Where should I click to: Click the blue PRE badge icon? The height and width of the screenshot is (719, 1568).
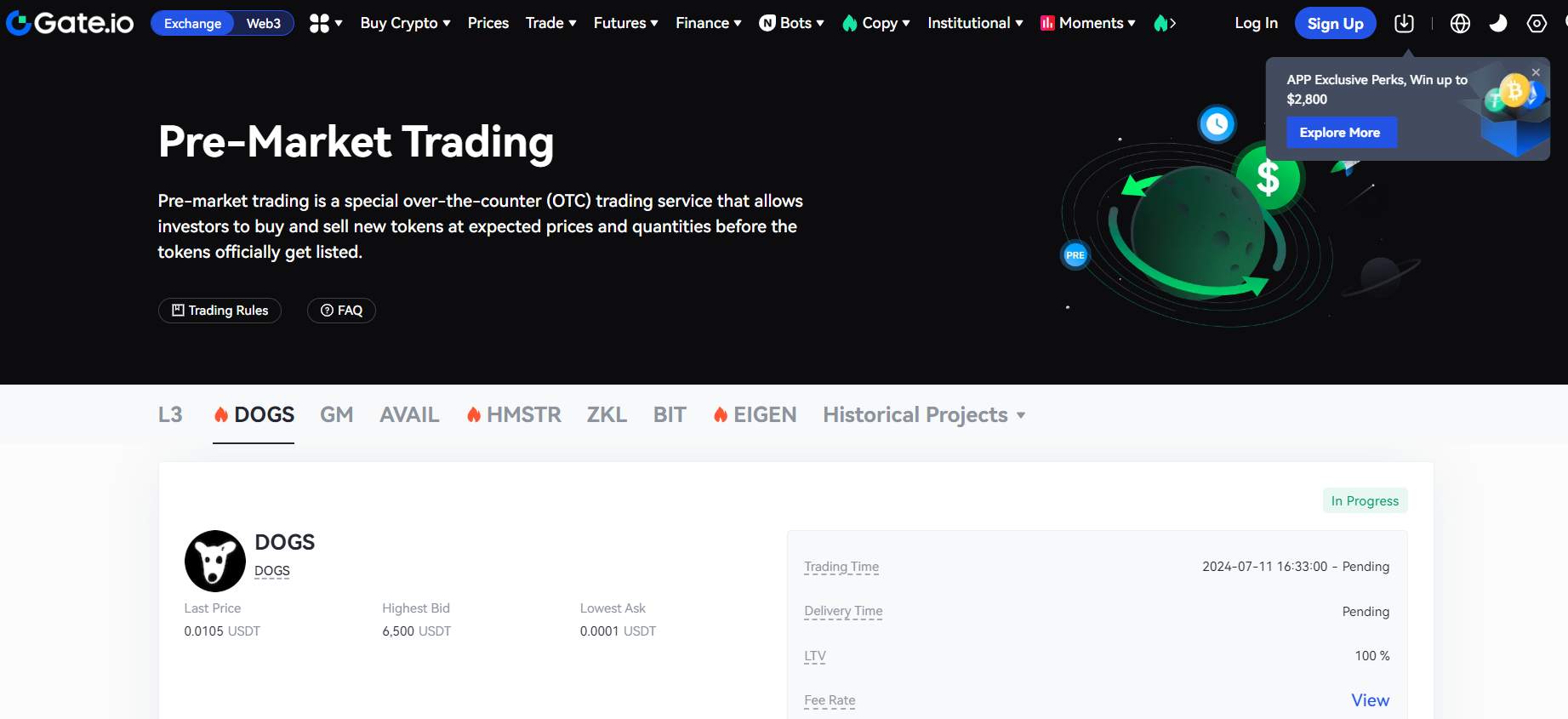[1075, 254]
